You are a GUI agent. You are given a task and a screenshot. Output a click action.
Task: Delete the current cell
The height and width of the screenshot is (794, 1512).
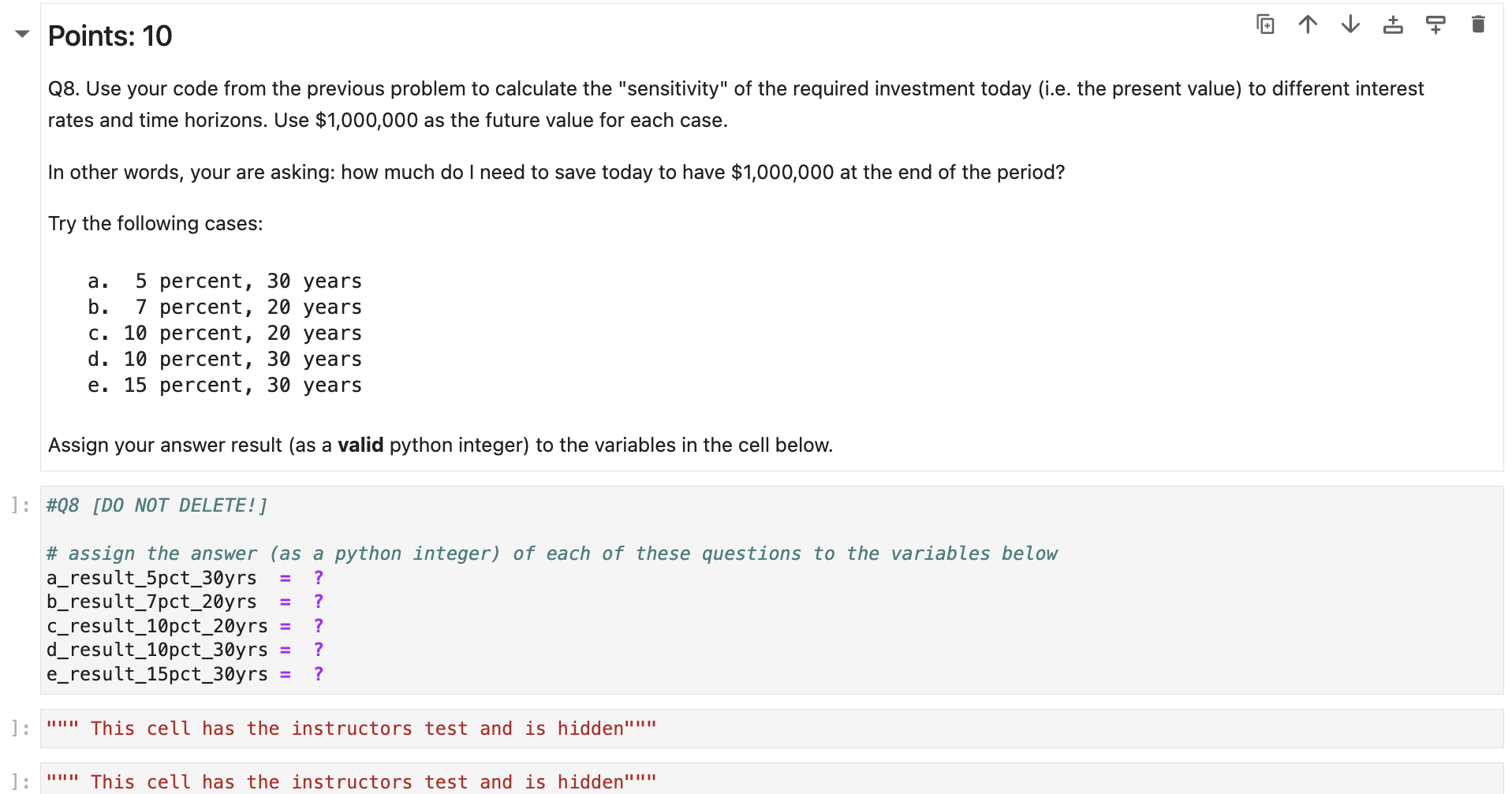1478,24
